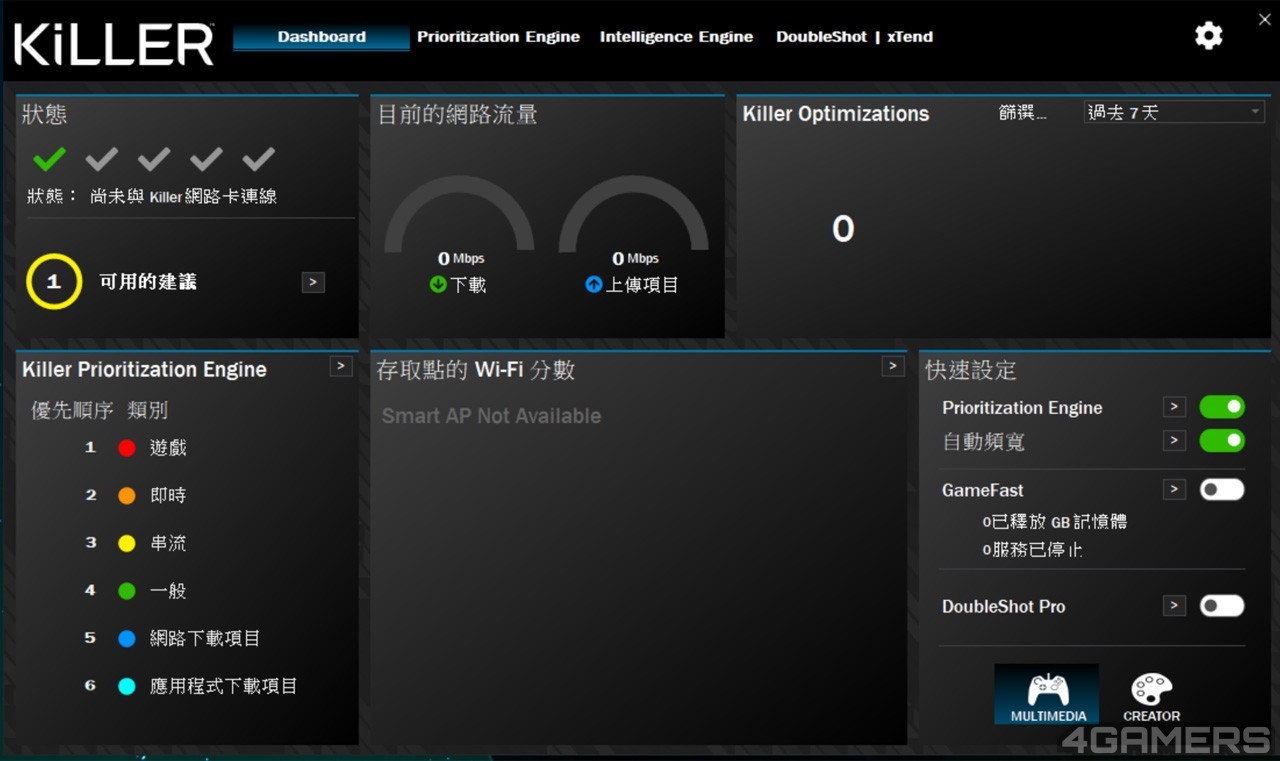Select the 一般 priority row text

[x=168, y=591]
